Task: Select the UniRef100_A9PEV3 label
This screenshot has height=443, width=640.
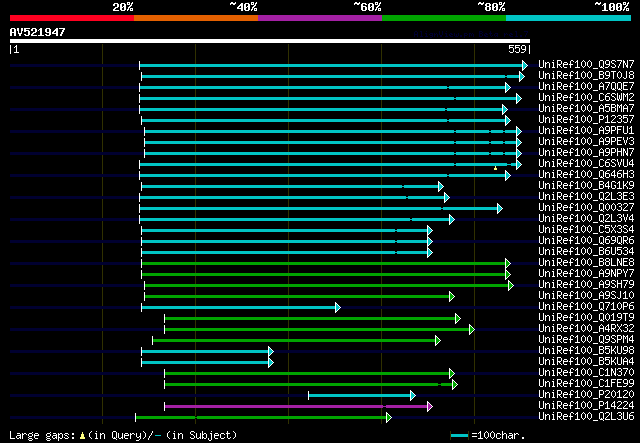Action: click(x=586, y=141)
